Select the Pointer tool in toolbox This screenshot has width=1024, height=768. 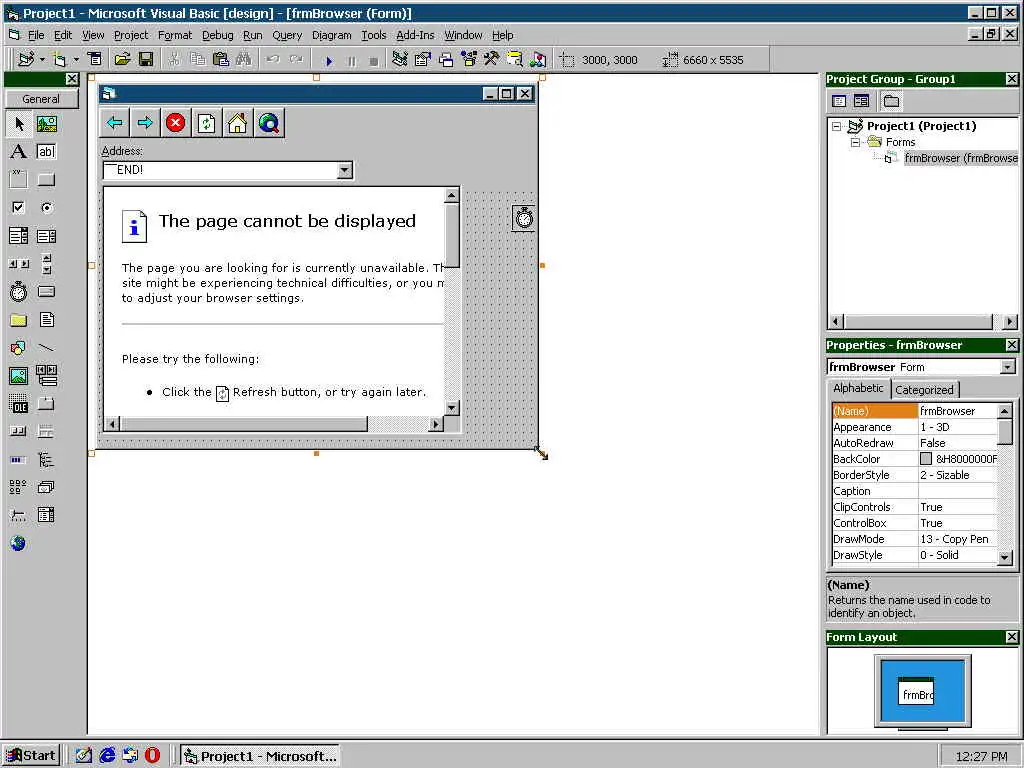18,123
